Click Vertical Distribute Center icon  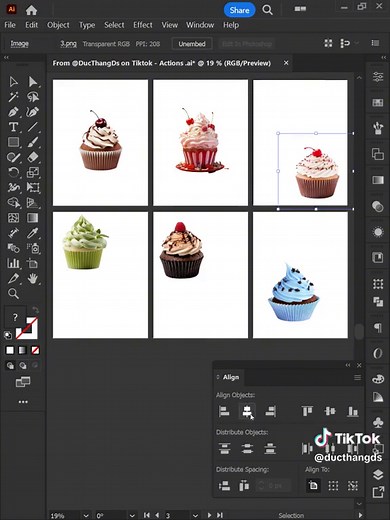[x=247, y=449]
